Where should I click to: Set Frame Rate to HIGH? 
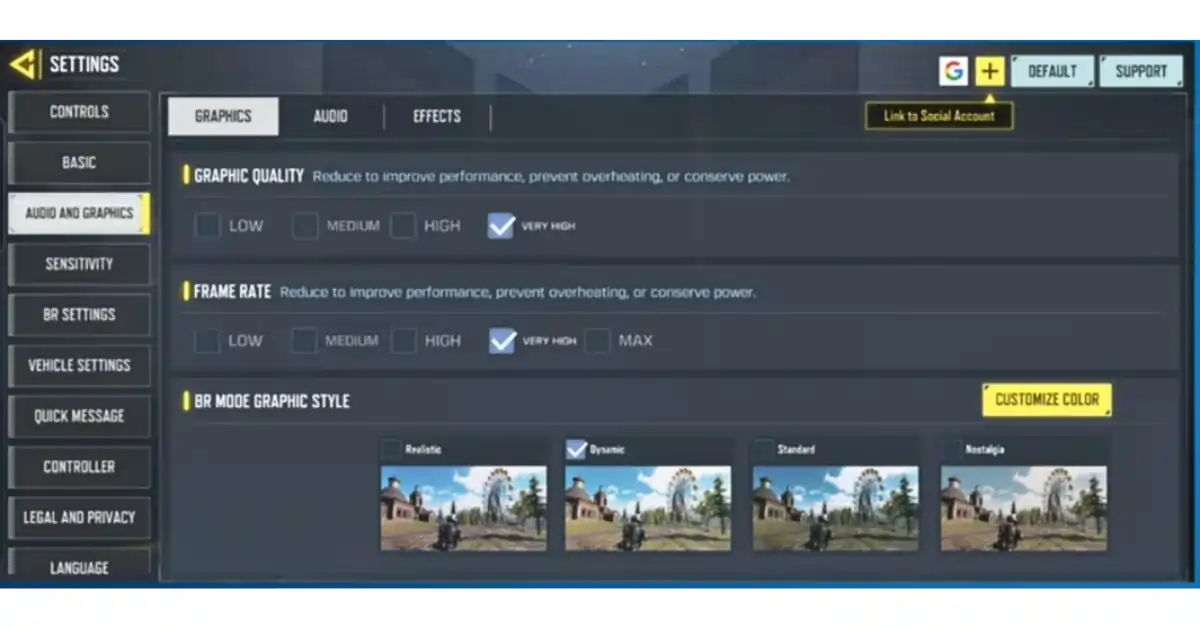[403, 341]
